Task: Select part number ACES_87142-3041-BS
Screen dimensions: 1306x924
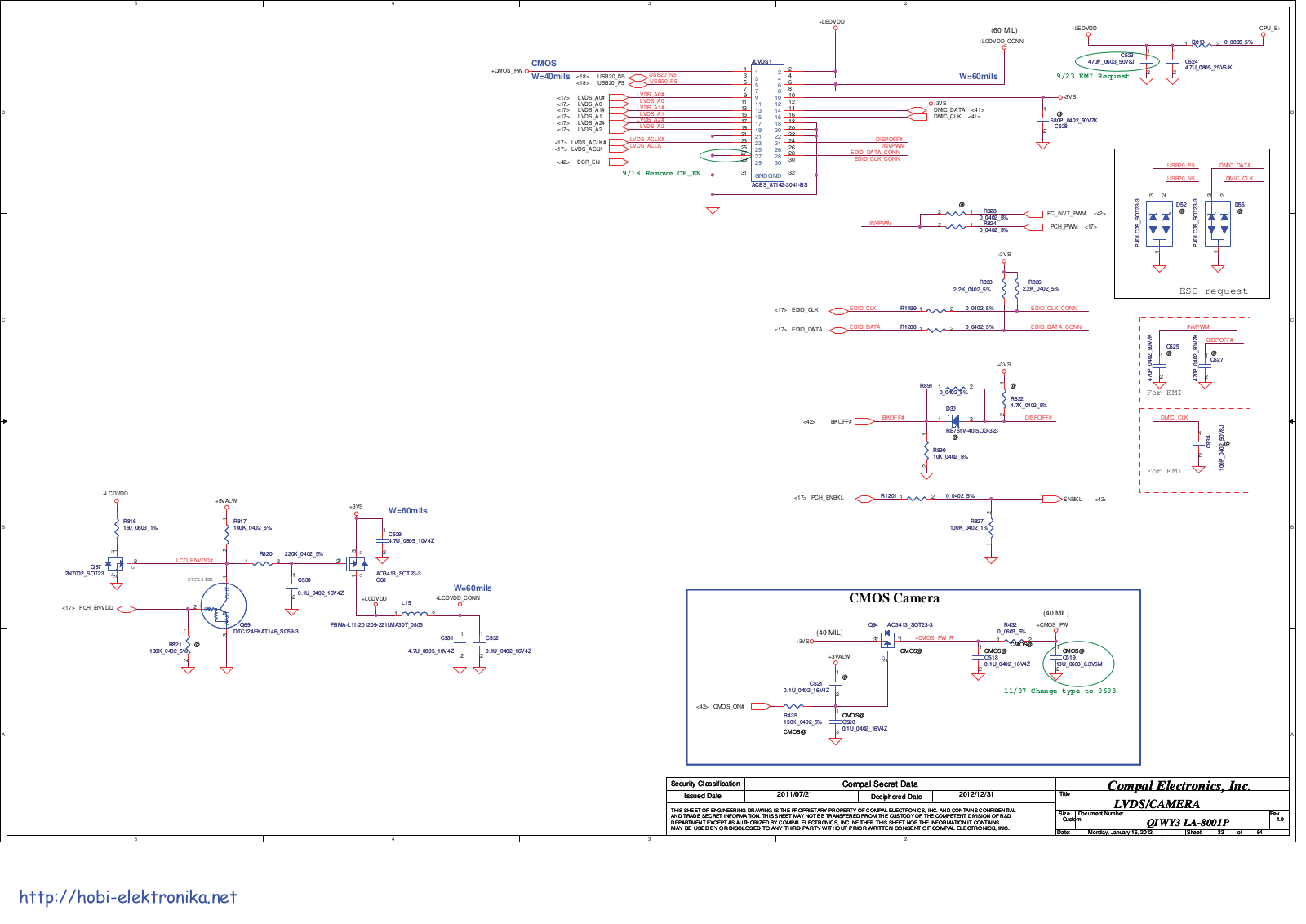Action: pos(780,185)
